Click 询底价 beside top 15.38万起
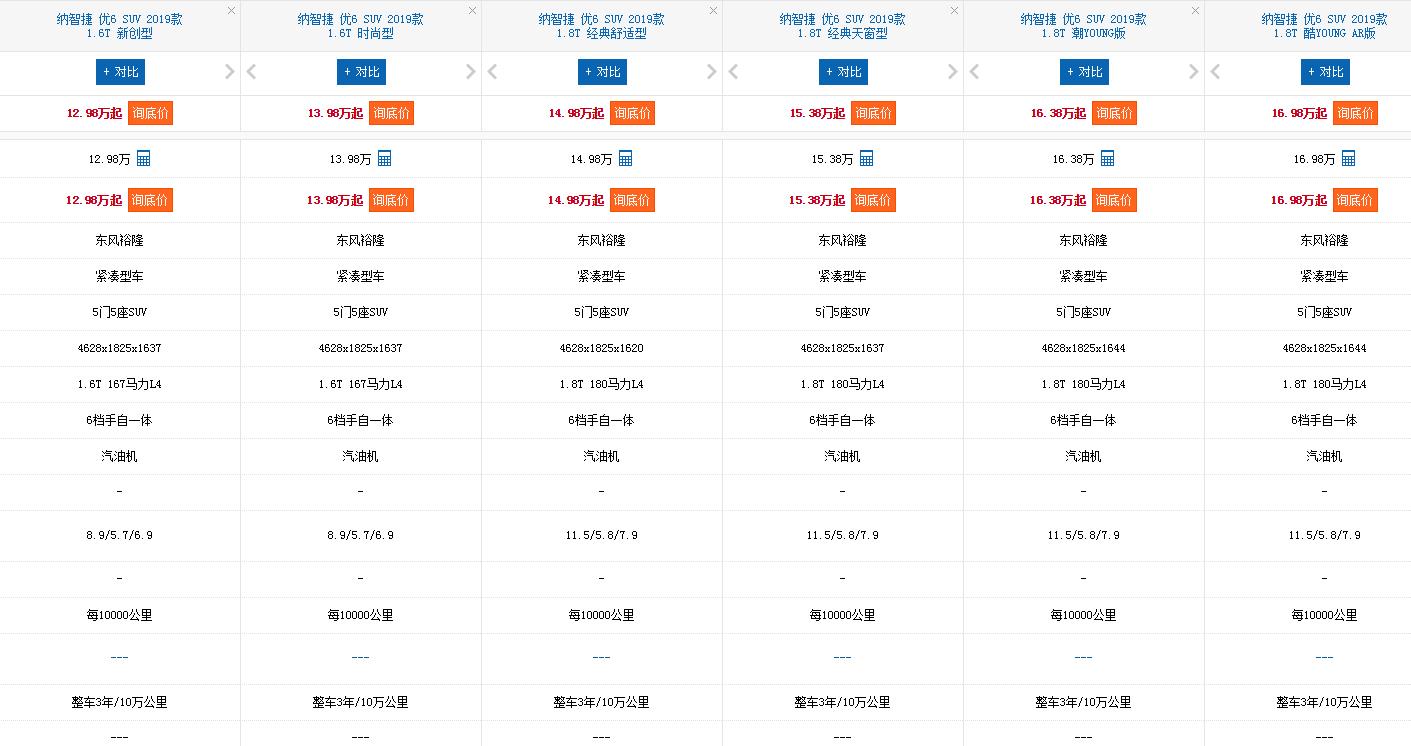 click(873, 113)
